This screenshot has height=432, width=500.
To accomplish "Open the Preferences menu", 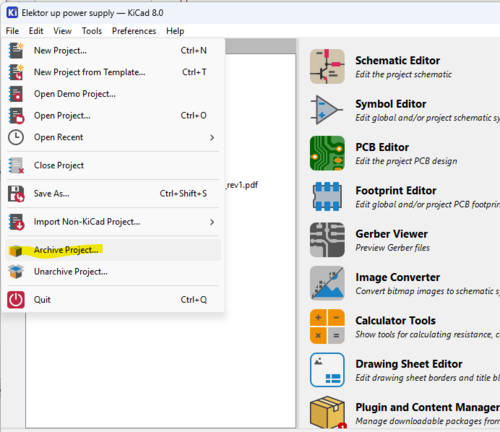I will [x=134, y=31].
